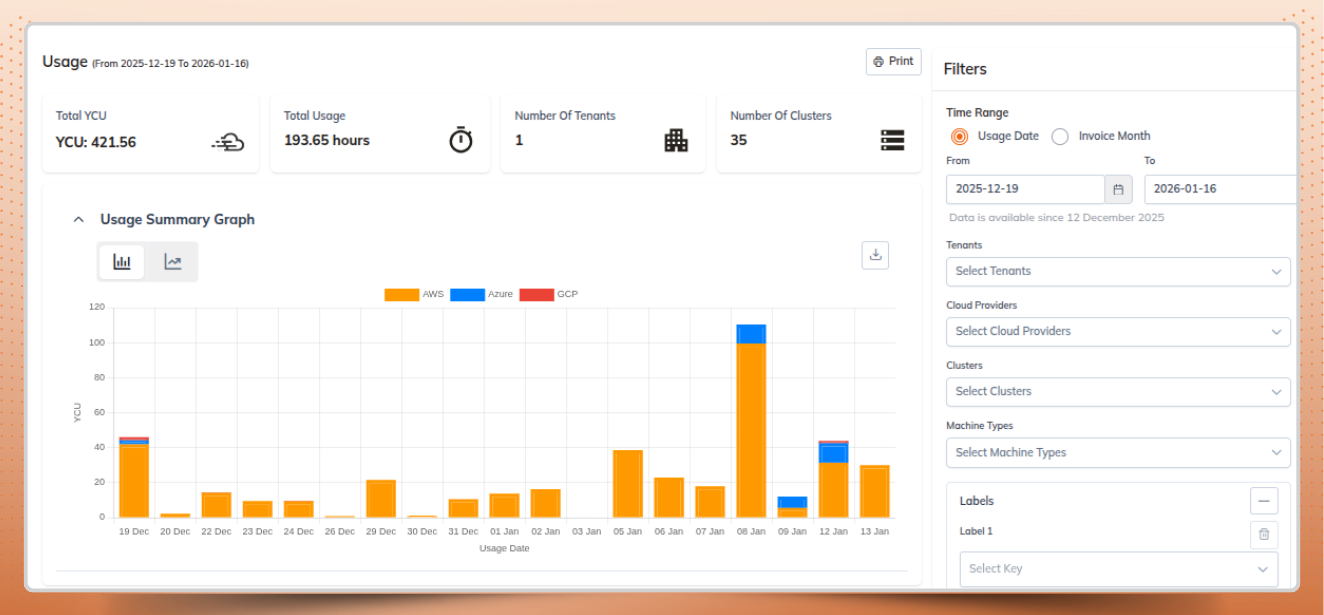Viewport: 1324px width, 615px height.
Task: Click the stopwatch icon on Total Usage card
Action: click(x=460, y=140)
